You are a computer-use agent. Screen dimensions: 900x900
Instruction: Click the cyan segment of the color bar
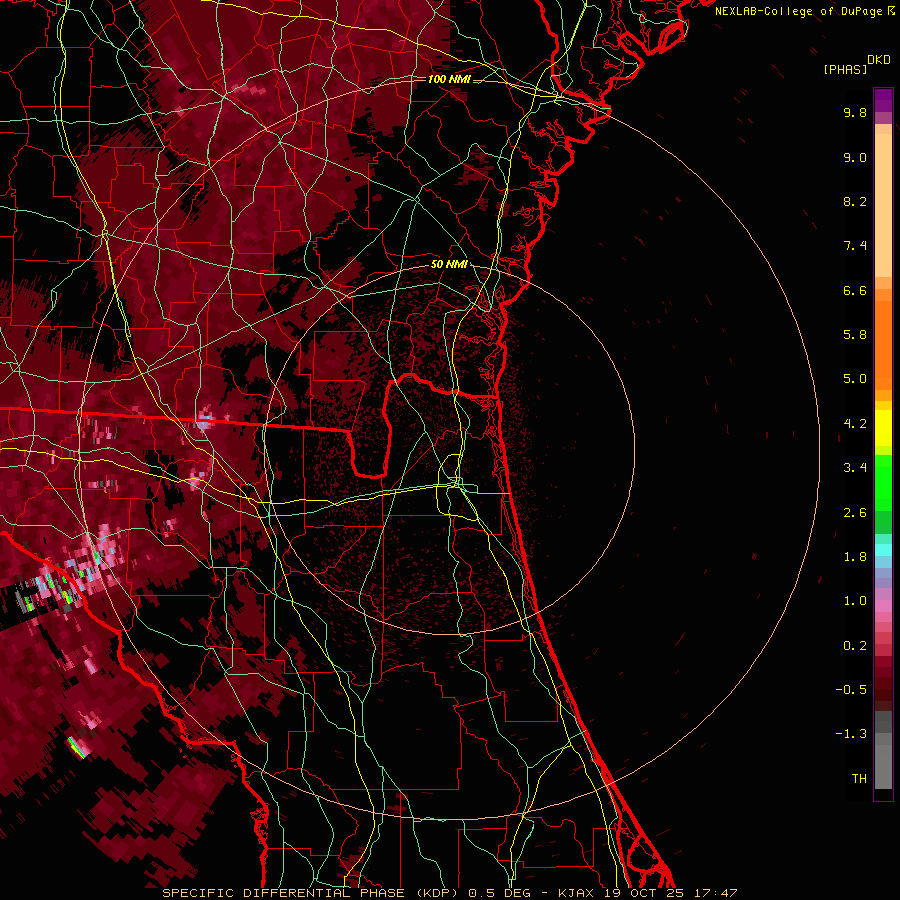883,550
